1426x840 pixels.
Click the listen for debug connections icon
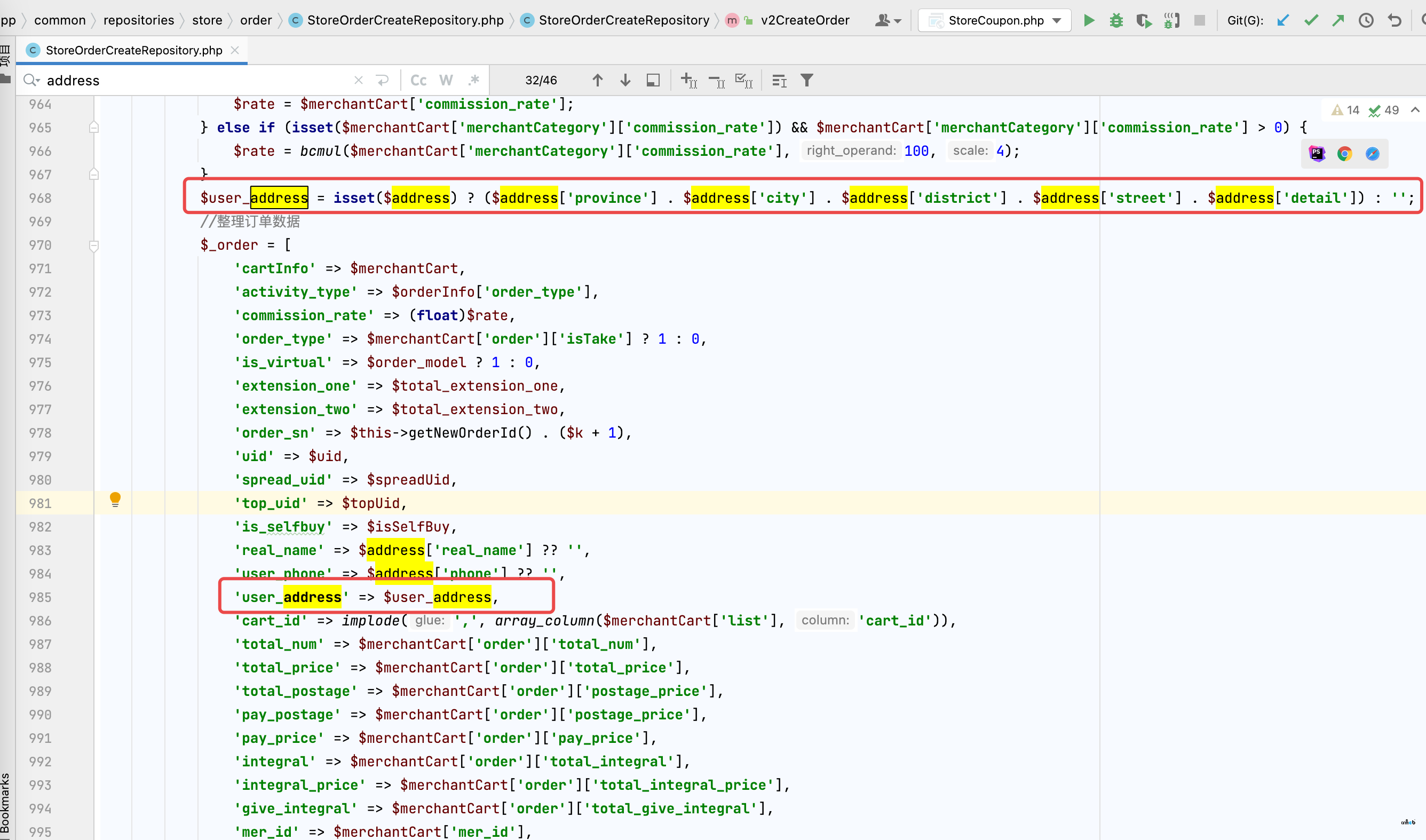[1171, 20]
